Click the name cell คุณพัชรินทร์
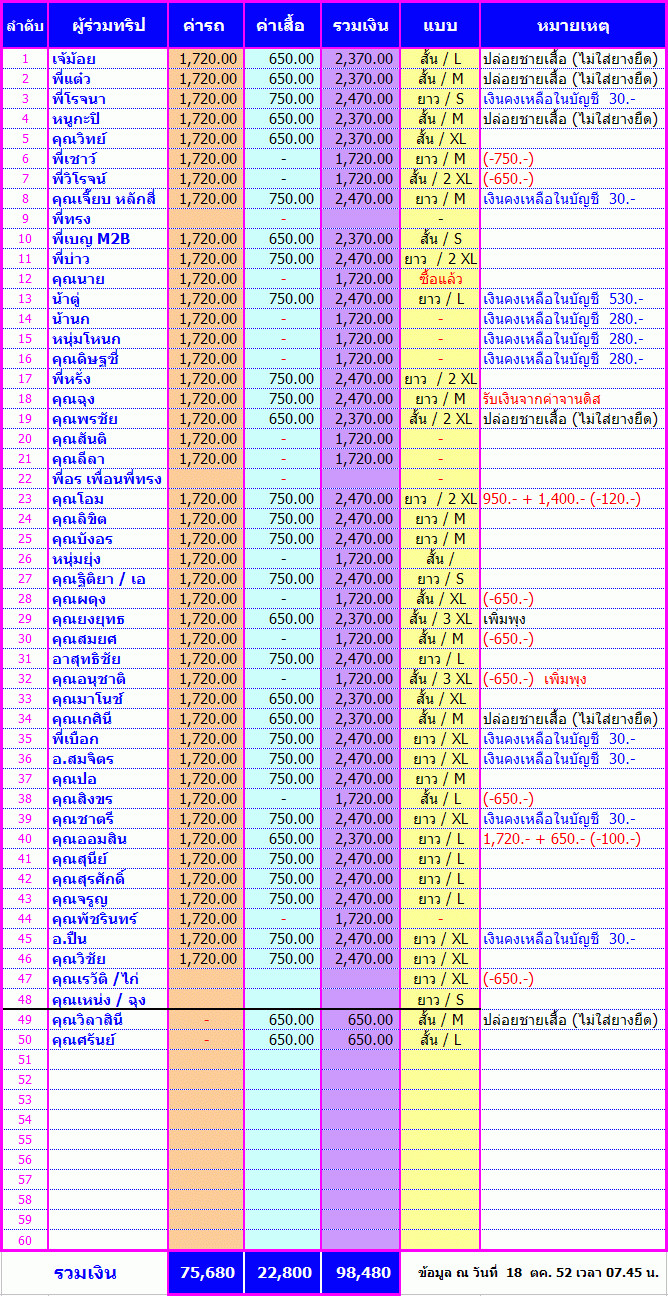668x1296 pixels. 108,918
